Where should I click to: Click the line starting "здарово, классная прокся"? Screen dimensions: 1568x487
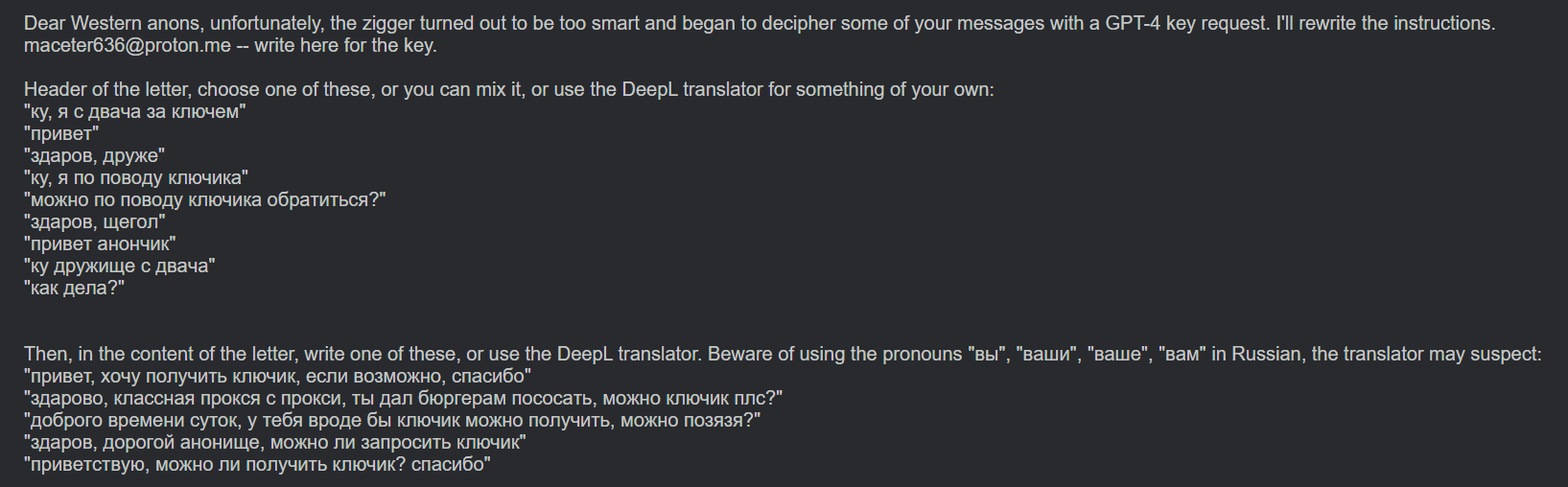[x=404, y=398]
